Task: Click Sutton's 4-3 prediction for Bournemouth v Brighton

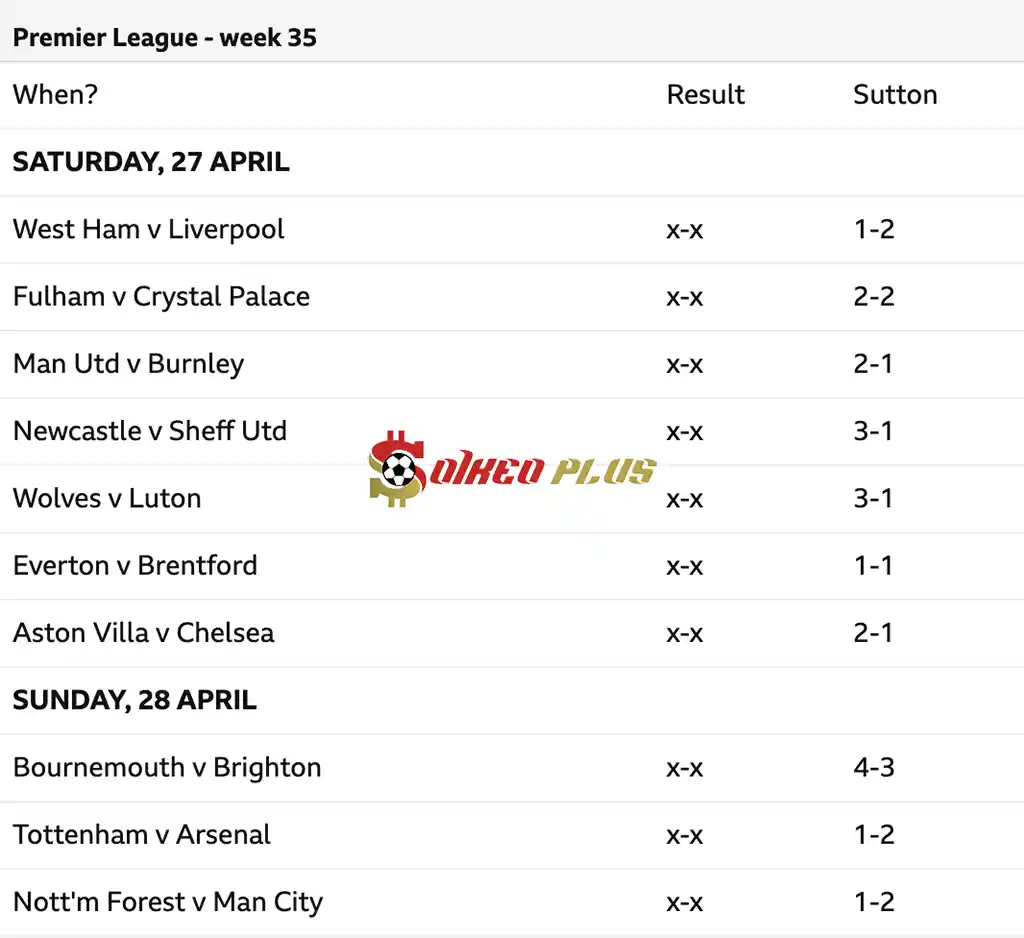Action: click(x=873, y=768)
